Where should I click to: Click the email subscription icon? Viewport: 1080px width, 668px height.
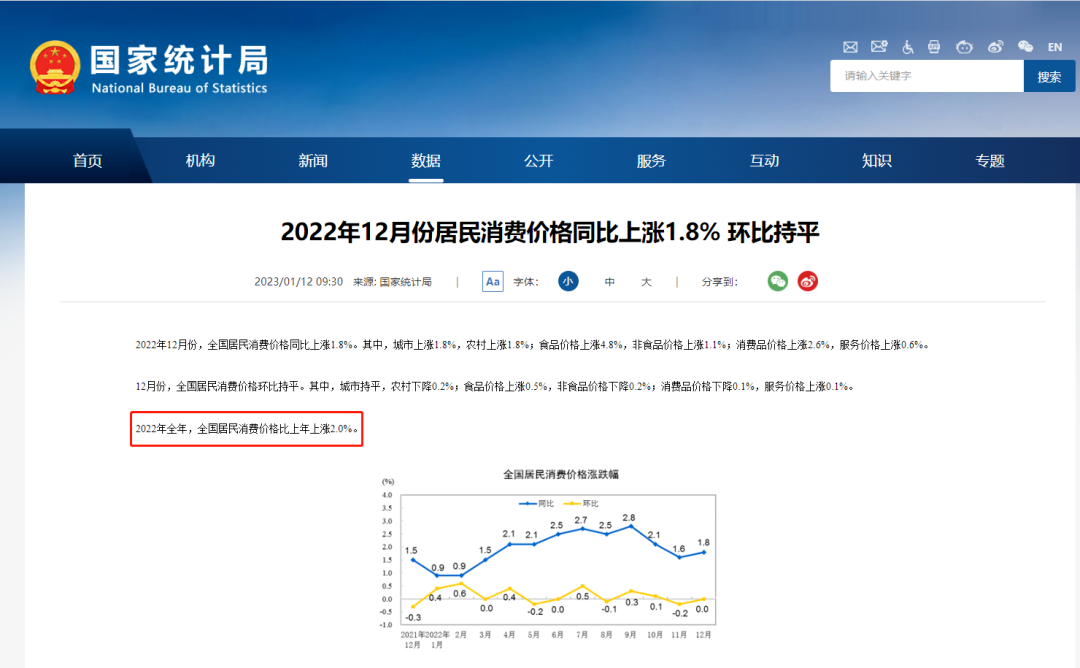[879, 46]
